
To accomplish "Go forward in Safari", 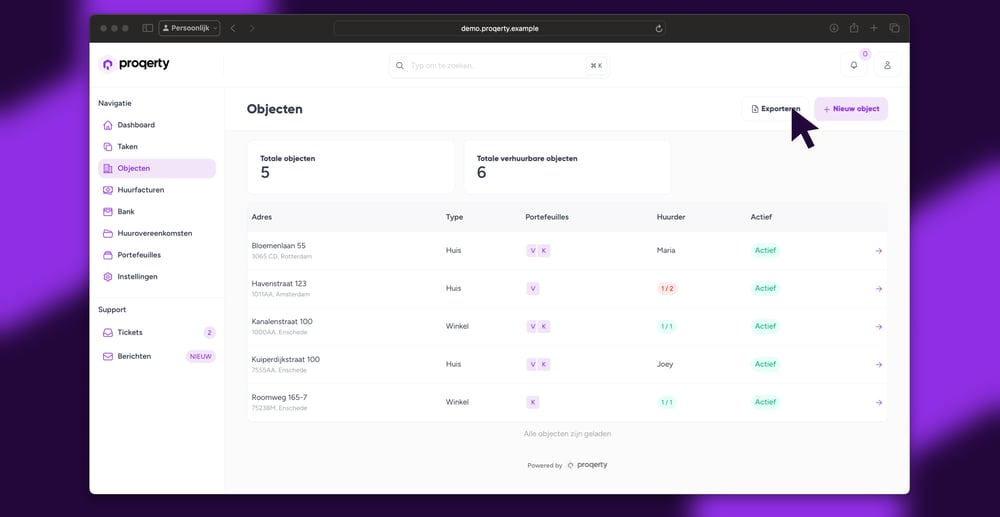I will pos(252,28).
